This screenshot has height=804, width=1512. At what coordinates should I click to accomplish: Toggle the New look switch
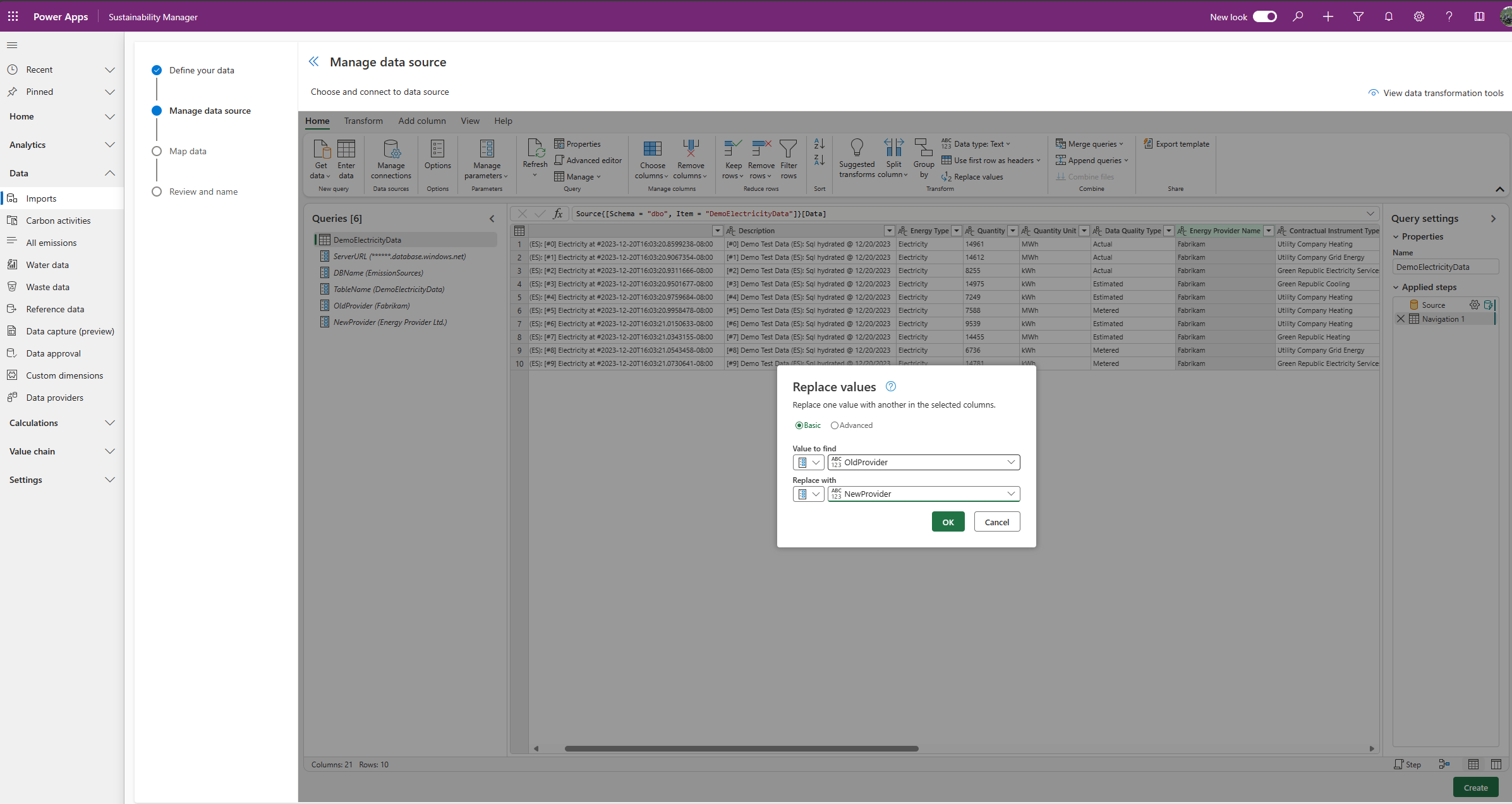[1265, 16]
